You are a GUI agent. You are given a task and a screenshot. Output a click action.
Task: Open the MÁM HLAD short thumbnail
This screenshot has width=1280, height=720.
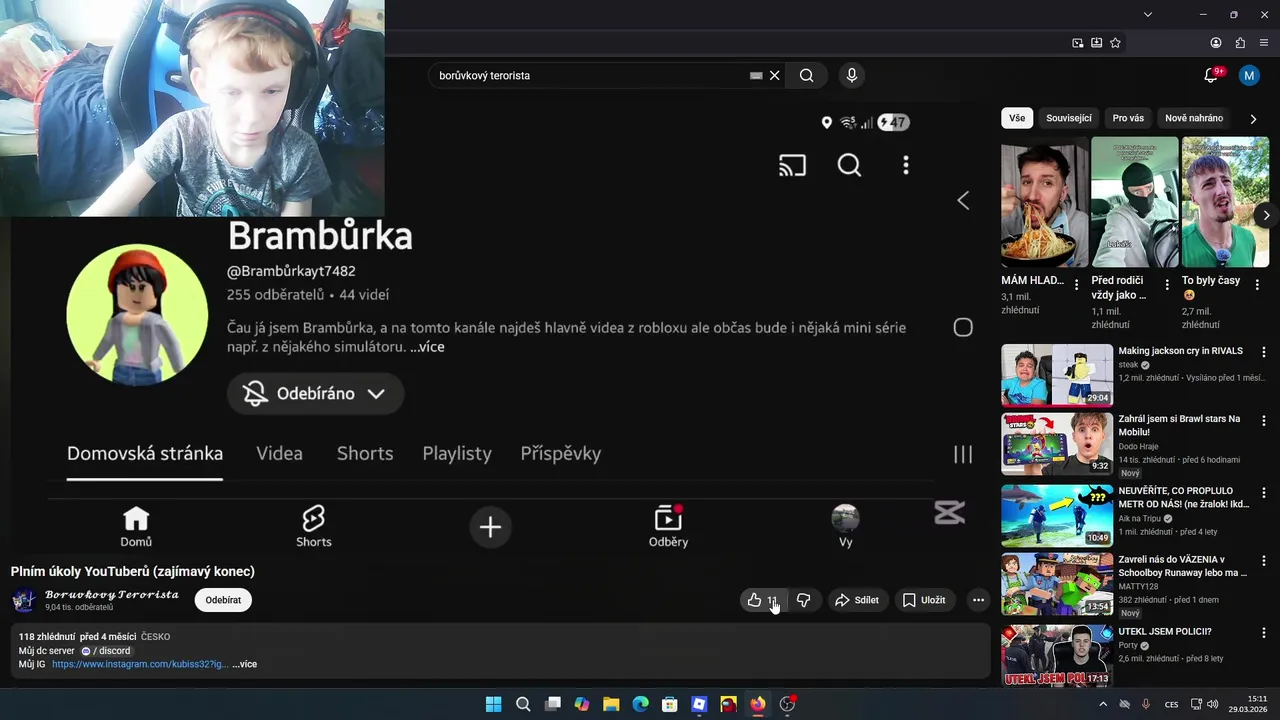(1045, 203)
